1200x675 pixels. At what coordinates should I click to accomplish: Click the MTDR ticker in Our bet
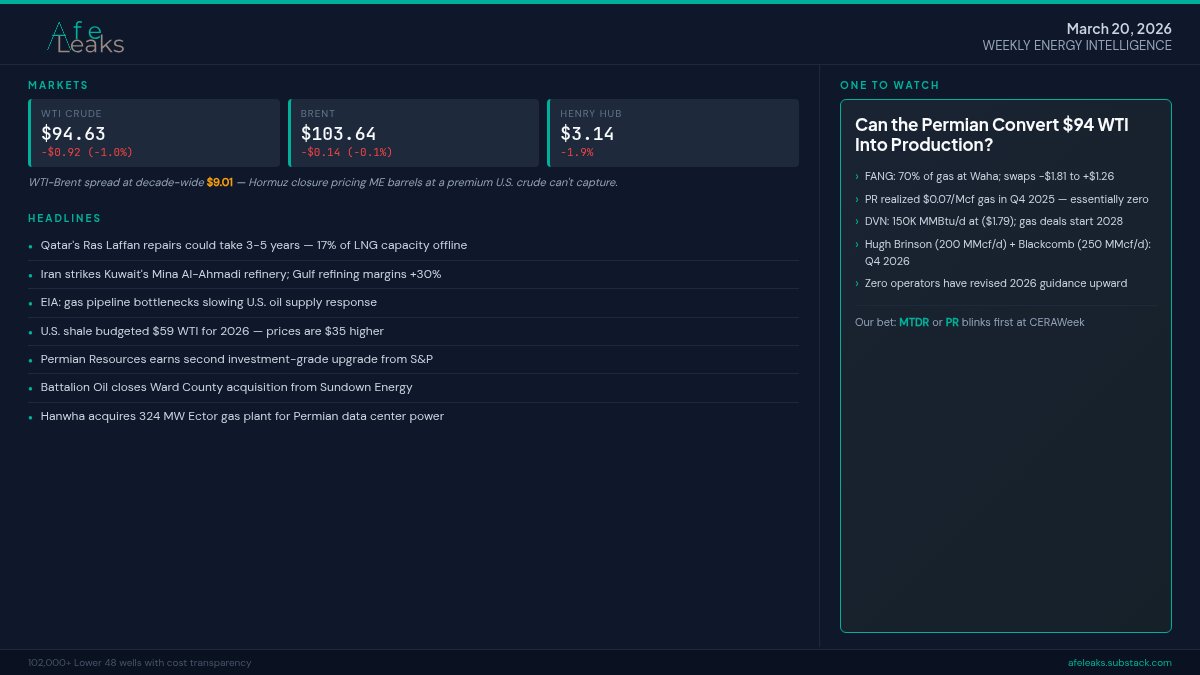point(914,322)
